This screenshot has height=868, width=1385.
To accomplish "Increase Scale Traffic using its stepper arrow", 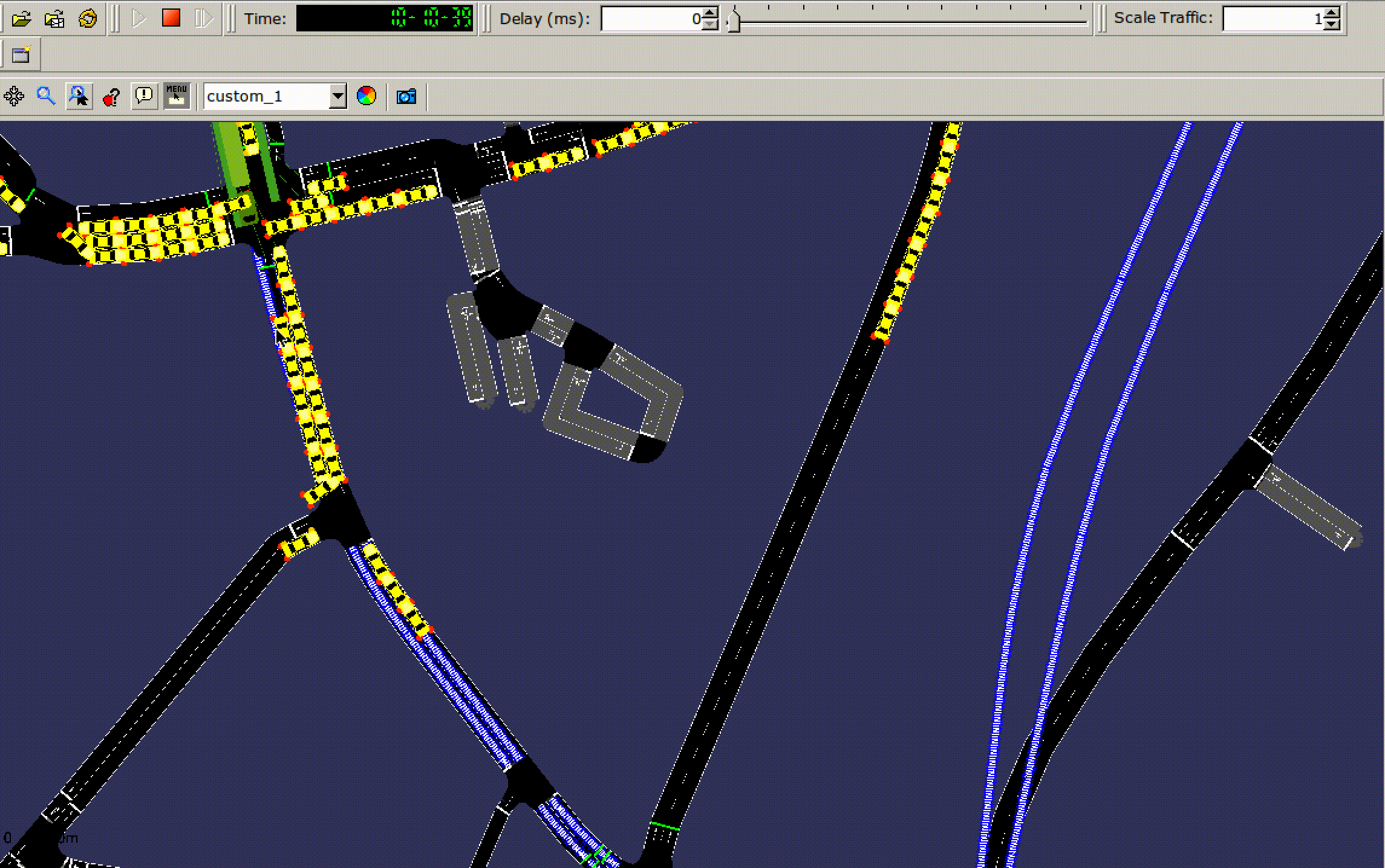I will pos(1330,13).
